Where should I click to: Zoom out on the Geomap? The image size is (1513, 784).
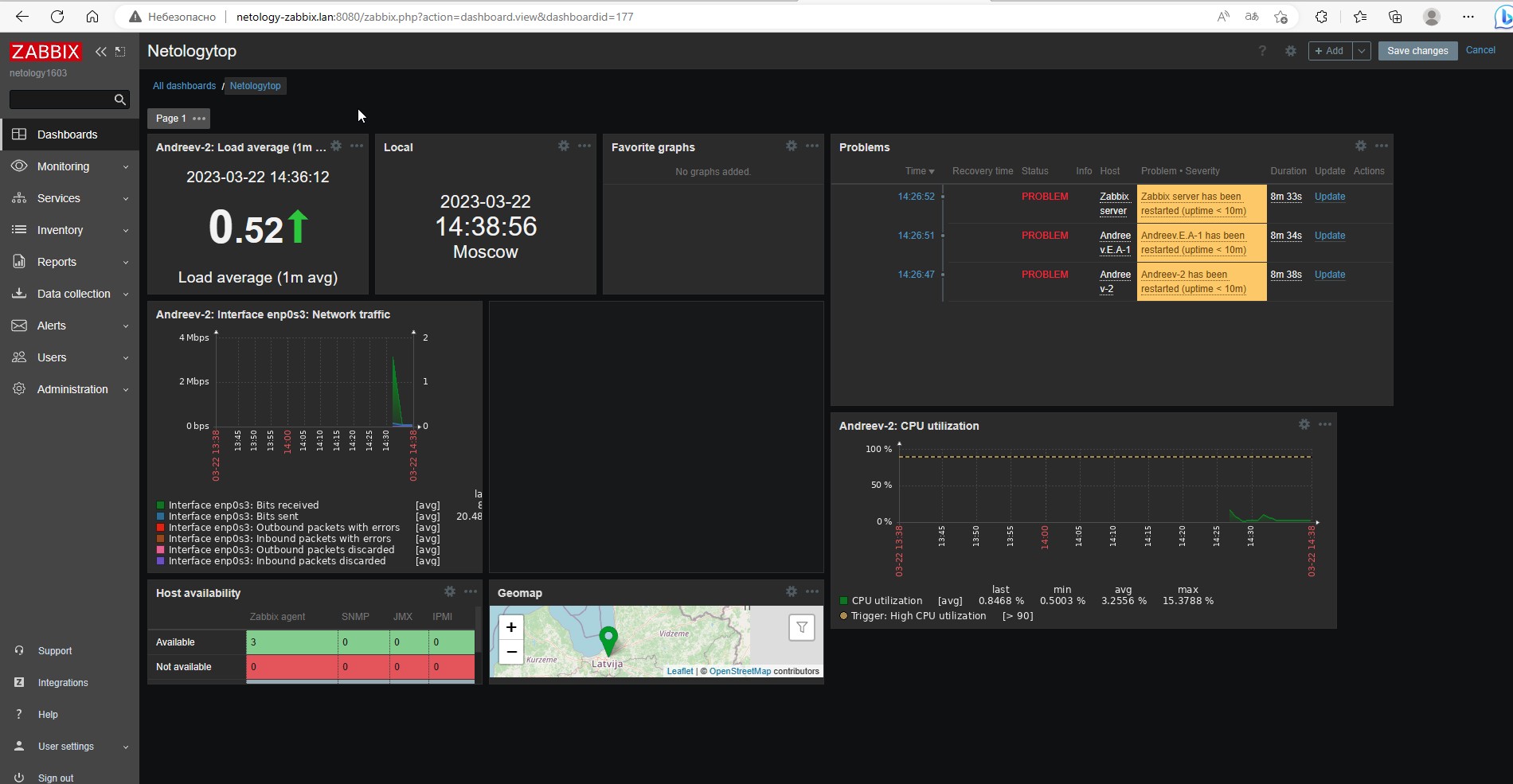(x=511, y=652)
